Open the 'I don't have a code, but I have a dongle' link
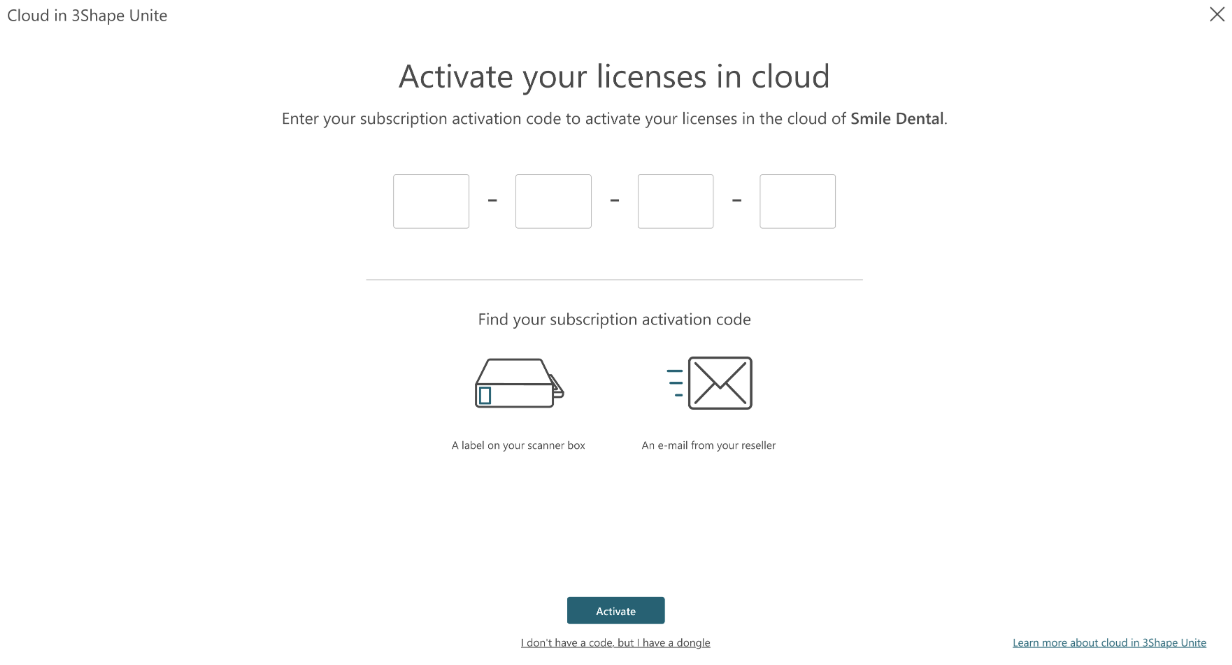The width and height of the screenshot is (1232, 665). pyautogui.click(x=616, y=643)
